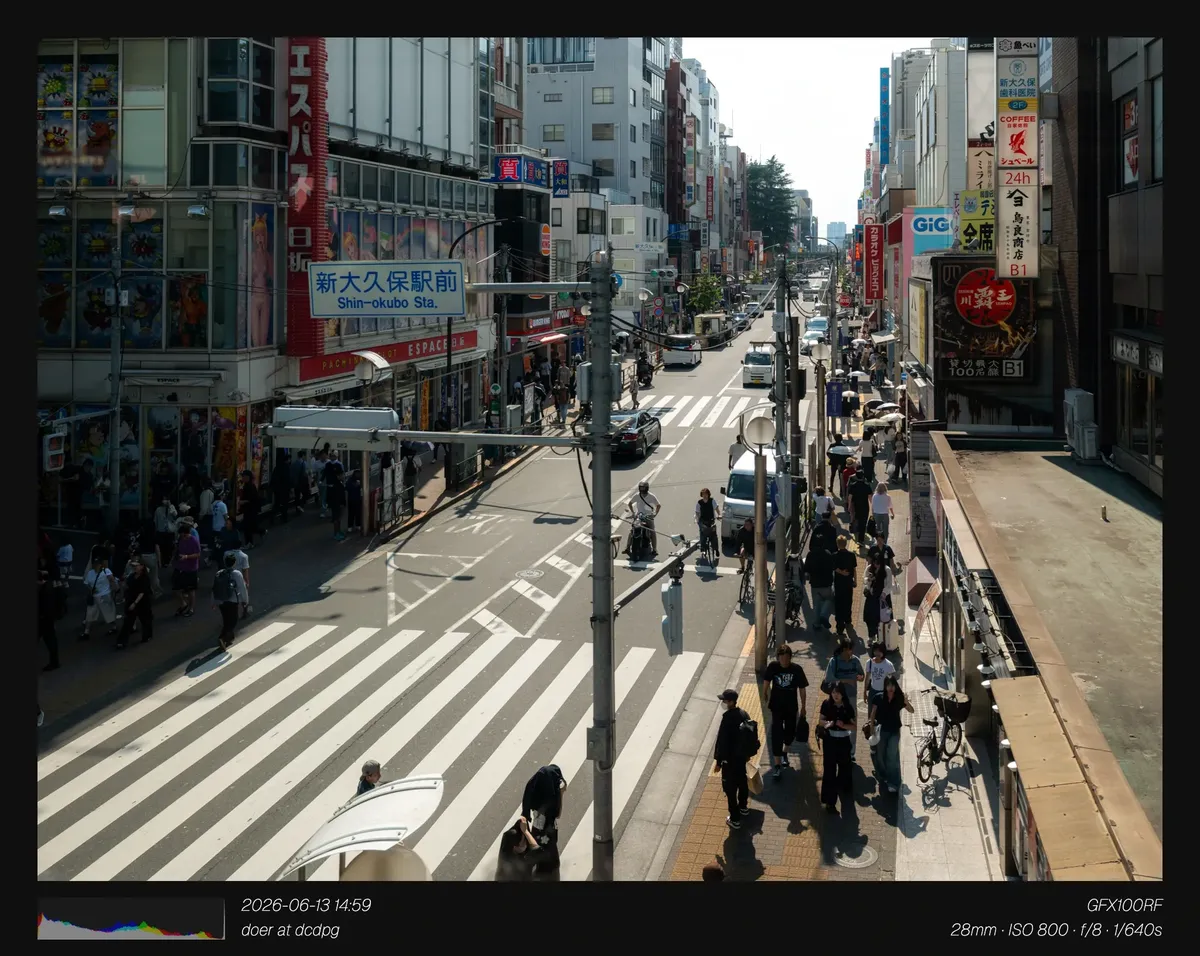This screenshot has width=1200, height=956.
Task: Click the "28mm · ISO 800 · f/8 · 1/640s" exposure info
Action: pyautogui.click(x=1056, y=930)
